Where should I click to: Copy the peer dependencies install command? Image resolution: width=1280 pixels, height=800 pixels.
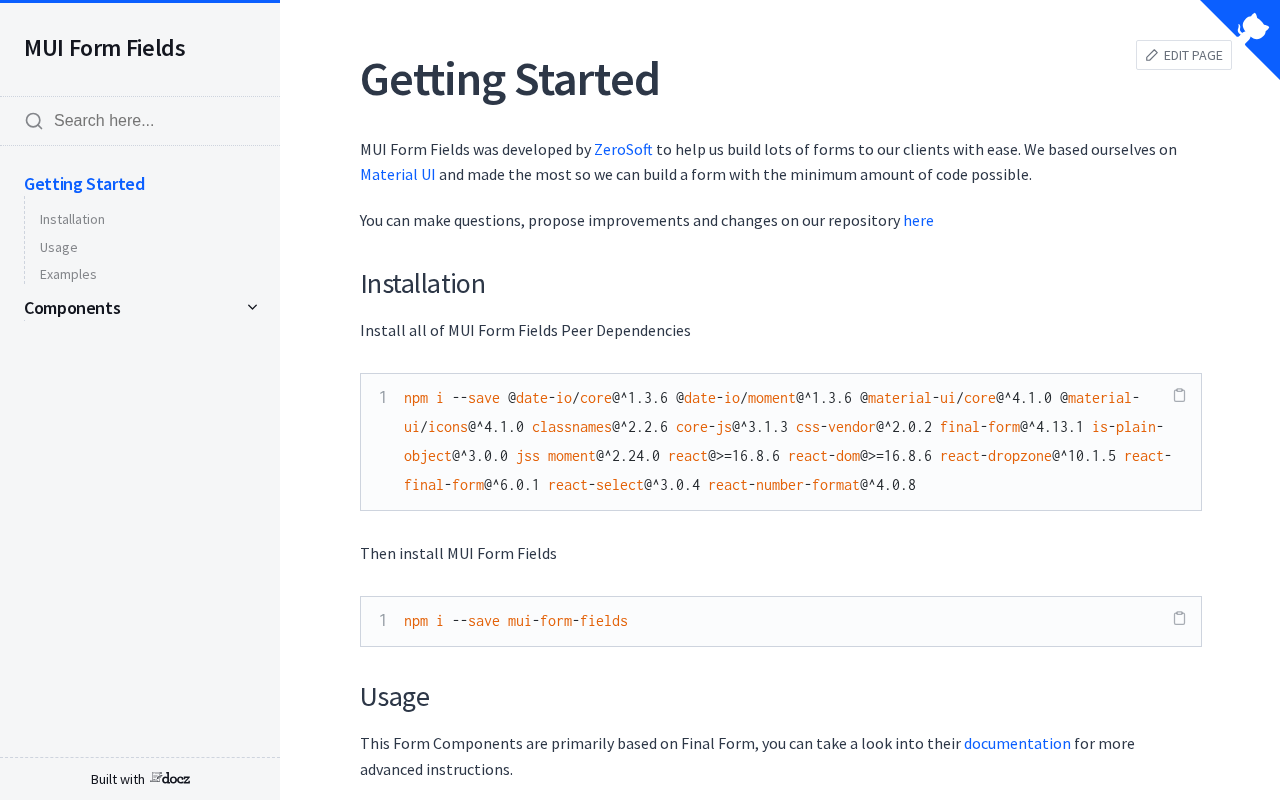click(x=1179, y=395)
